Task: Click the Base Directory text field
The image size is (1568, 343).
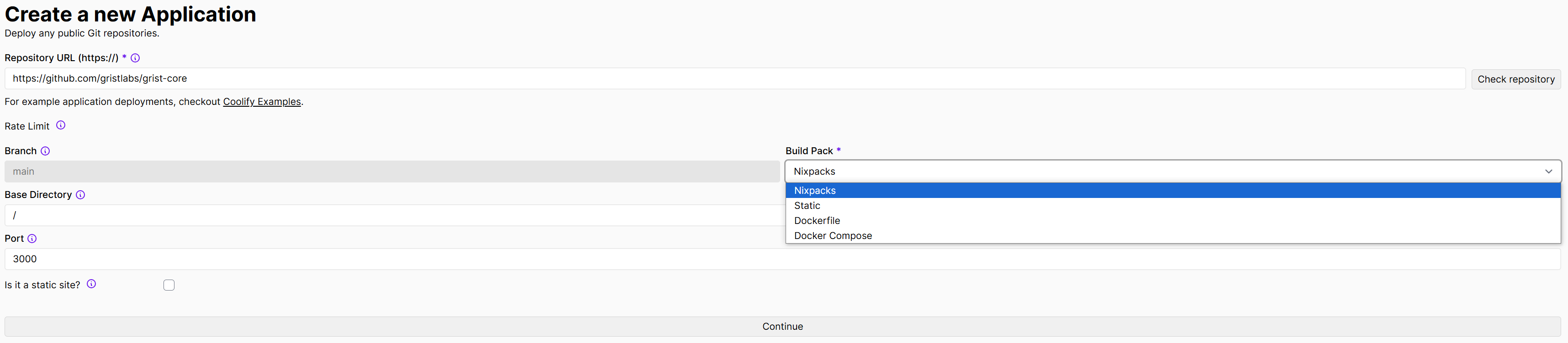Action: tap(390, 215)
